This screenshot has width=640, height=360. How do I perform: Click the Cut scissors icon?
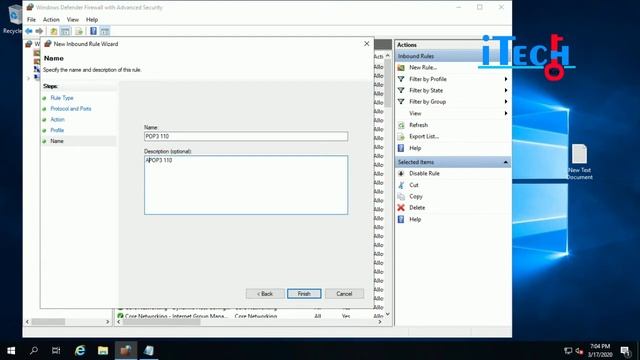pyautogui.click(x=401, y=185)
